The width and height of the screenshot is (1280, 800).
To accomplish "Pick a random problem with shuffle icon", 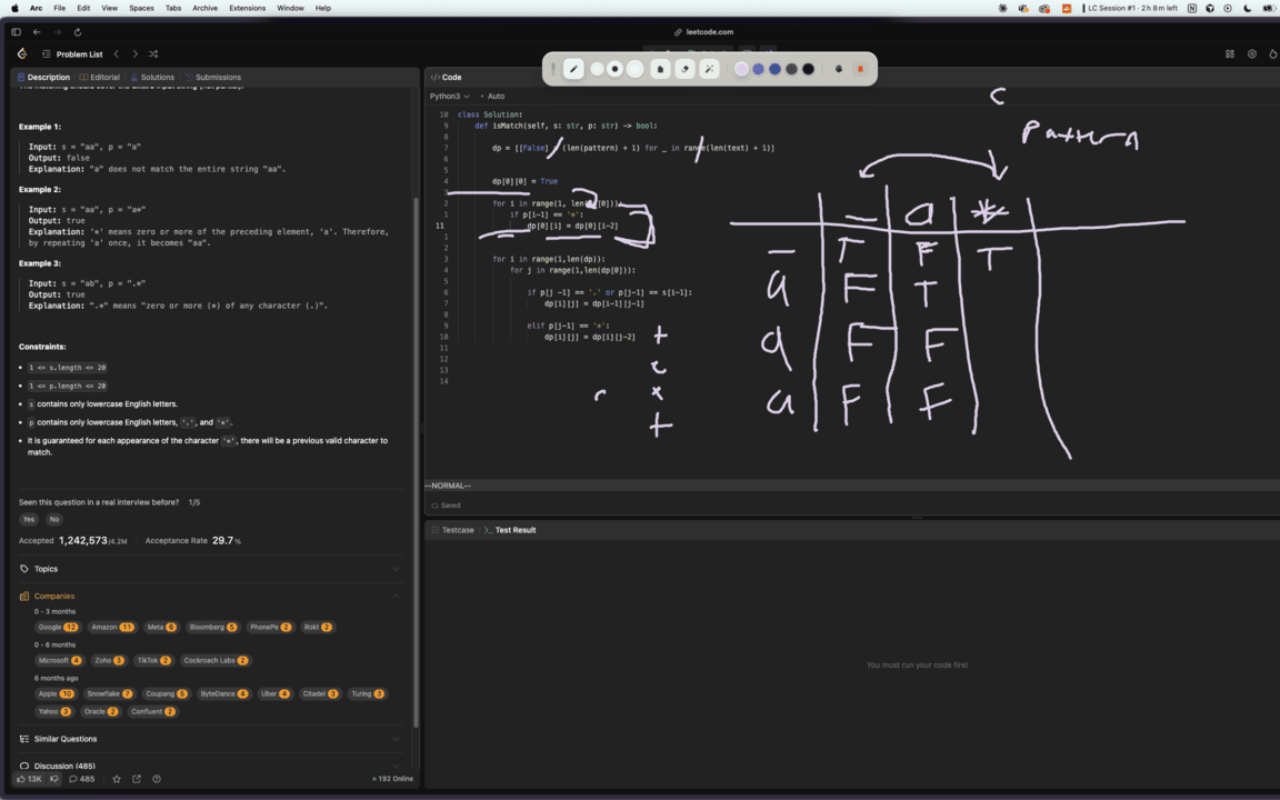I will tap(153, 54).
